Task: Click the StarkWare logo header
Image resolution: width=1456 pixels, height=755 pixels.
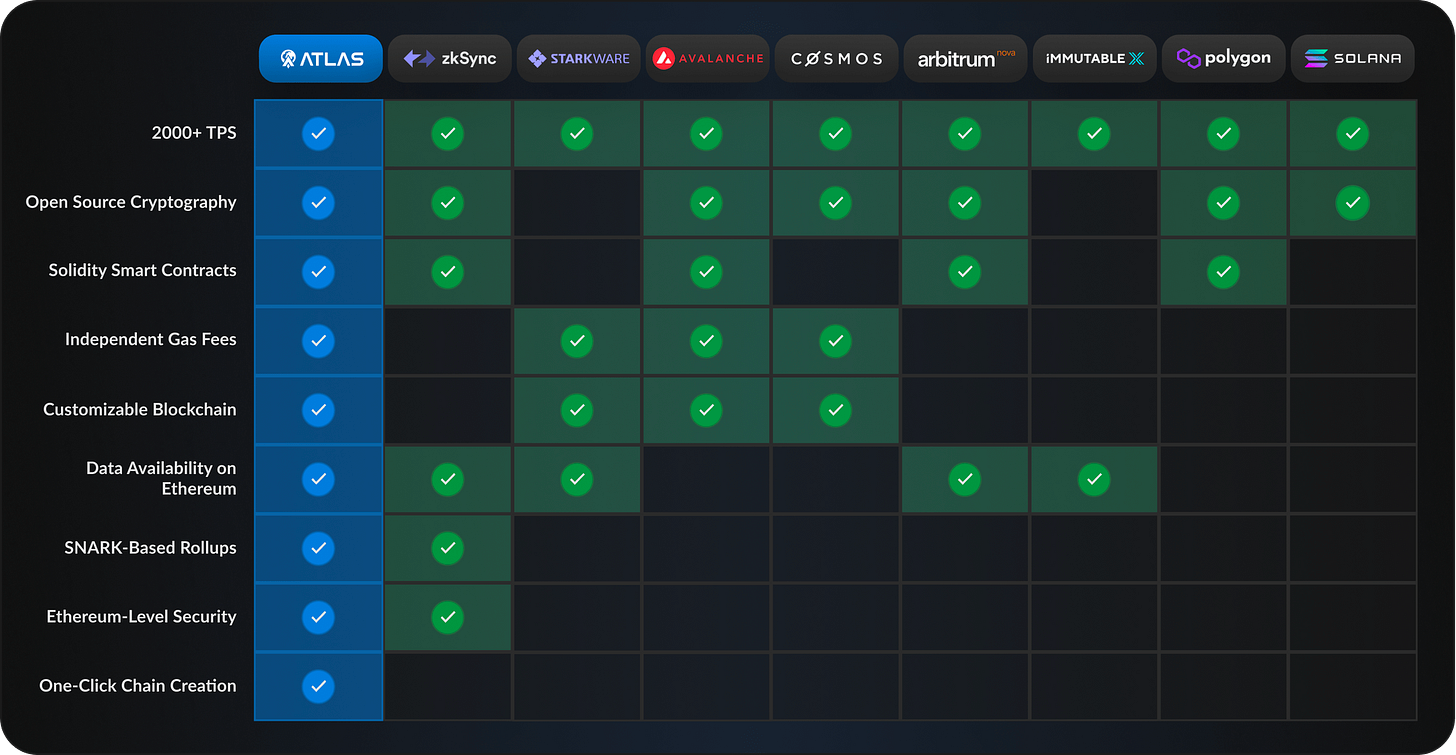Action: pyautogui.click(x=577, y=59)
